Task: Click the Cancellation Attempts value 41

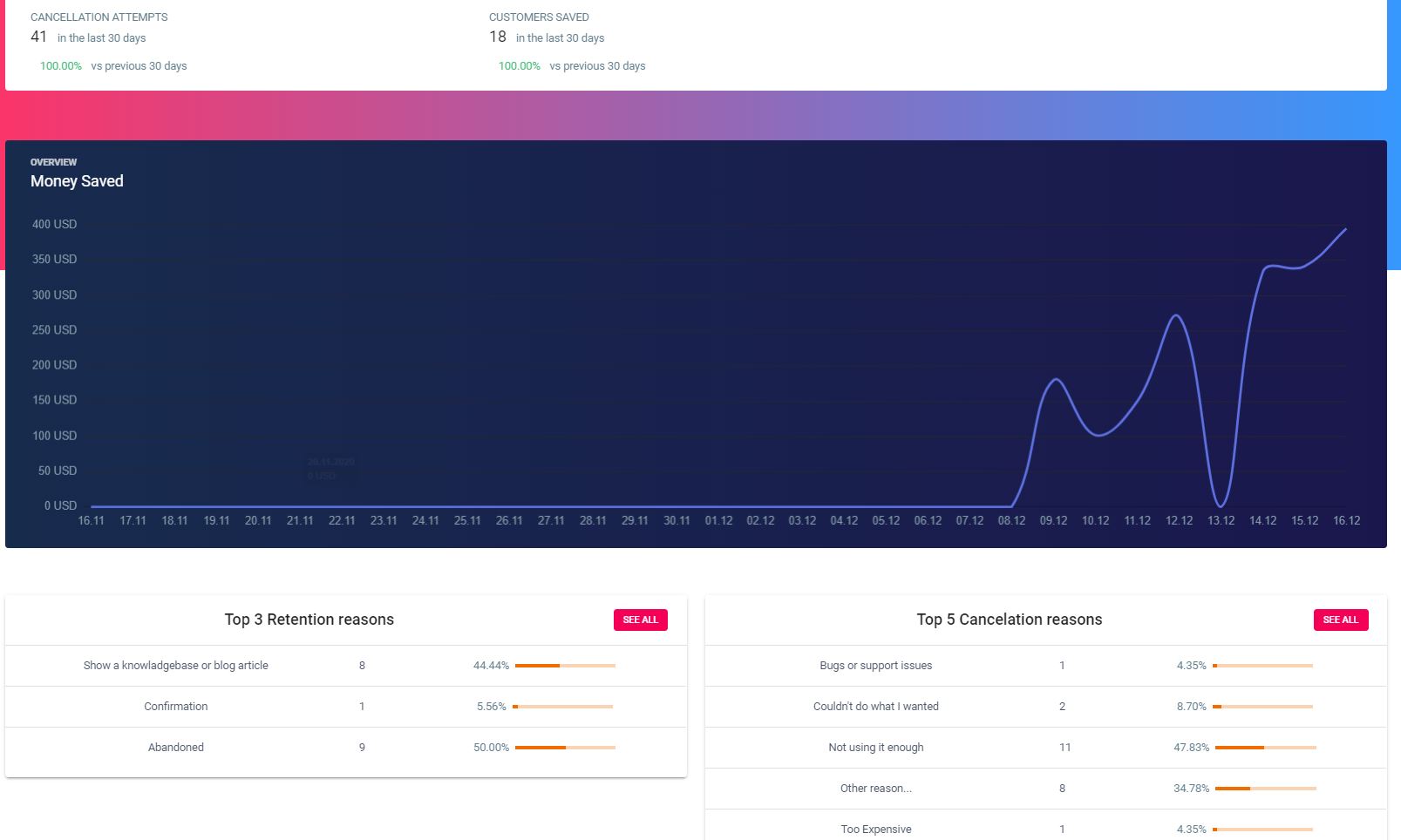Action: 38,37
